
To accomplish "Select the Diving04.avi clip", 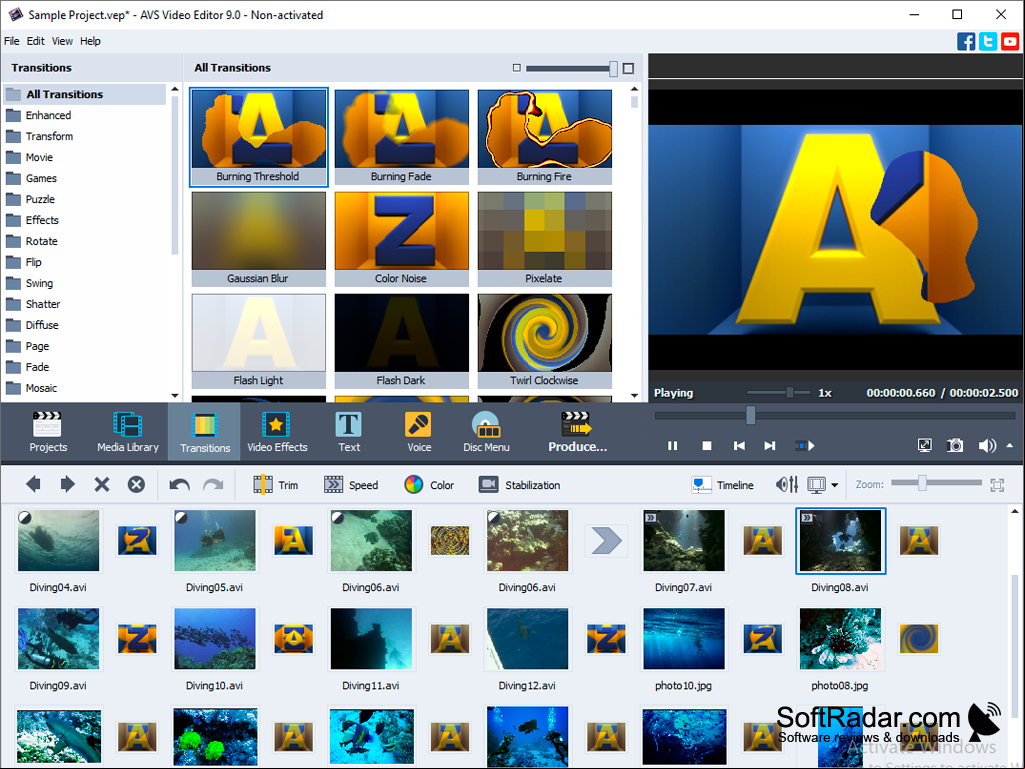I will tap(58, 541).
